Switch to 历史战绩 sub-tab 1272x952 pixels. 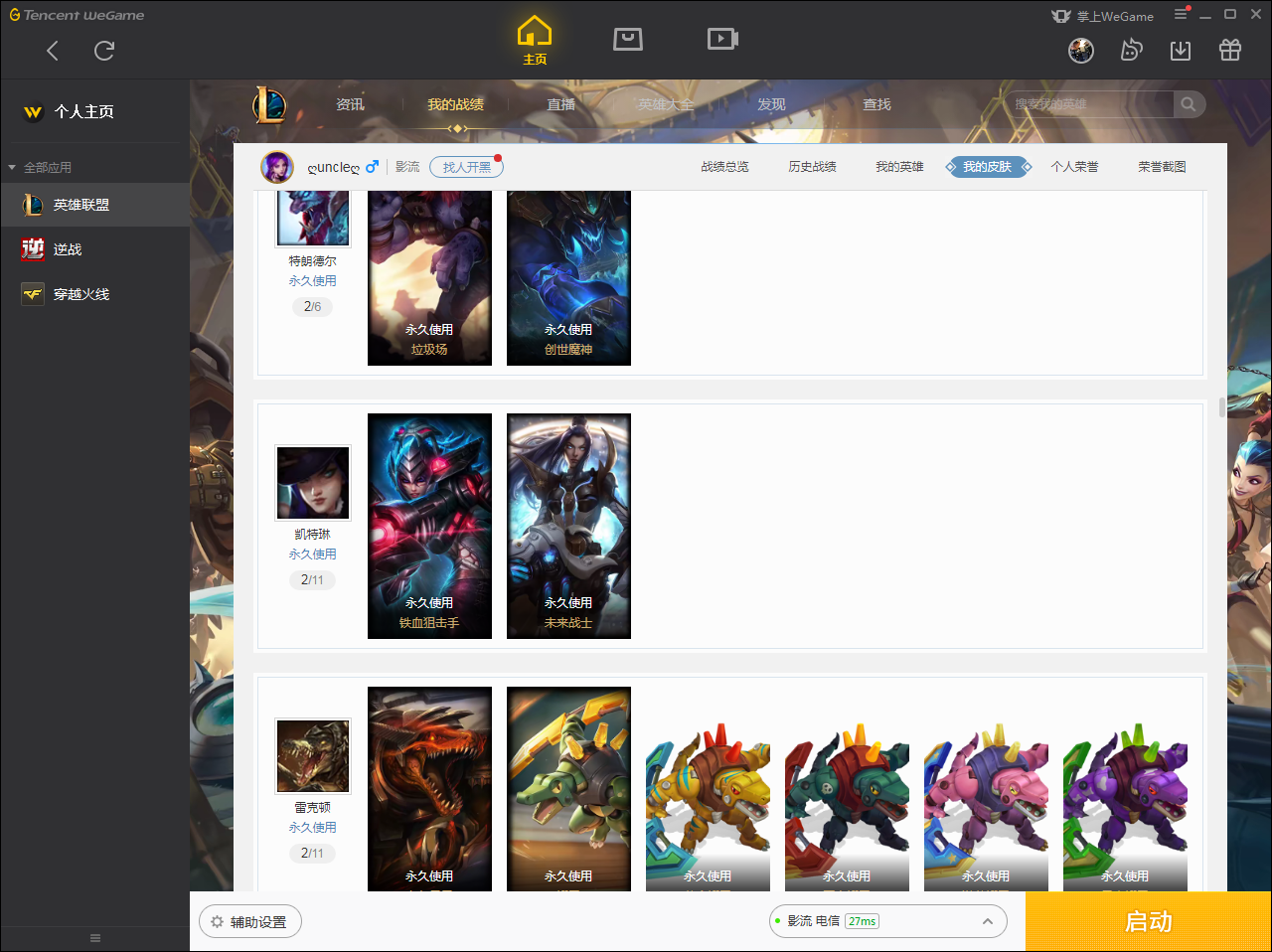(x=812, y=167)
